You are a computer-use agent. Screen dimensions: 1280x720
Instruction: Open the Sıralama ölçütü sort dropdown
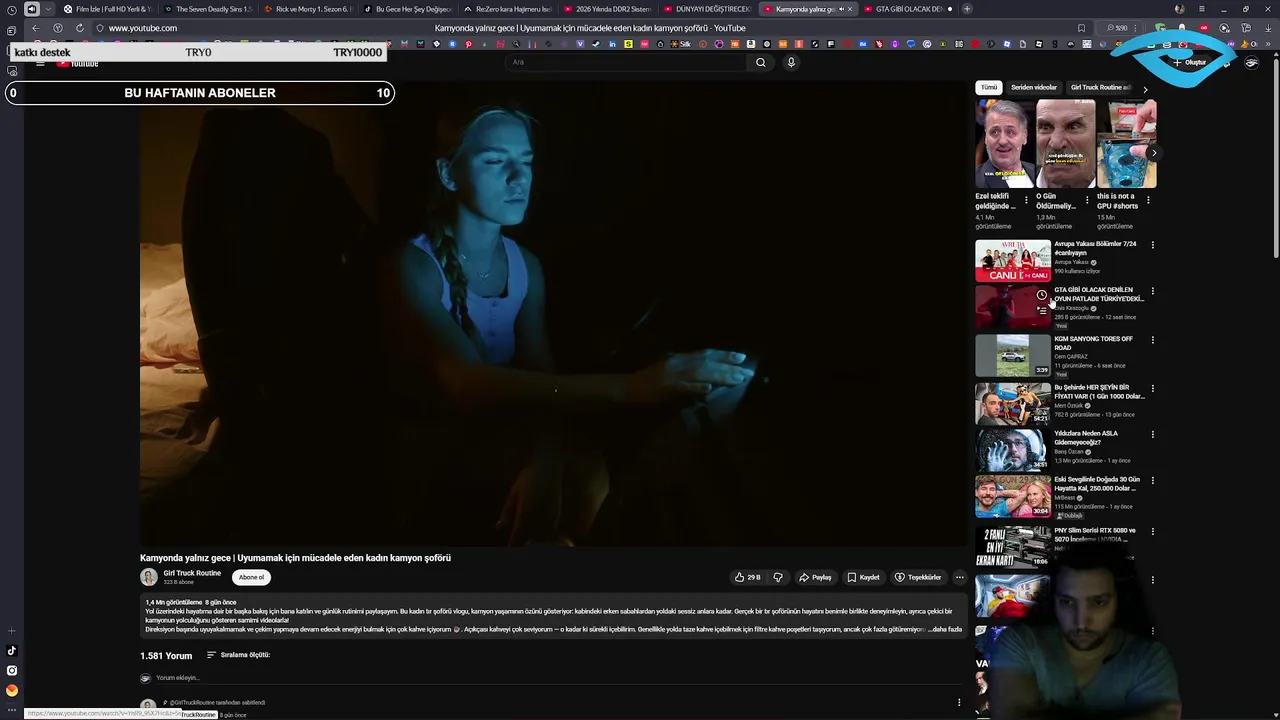[x=238, y=655]
